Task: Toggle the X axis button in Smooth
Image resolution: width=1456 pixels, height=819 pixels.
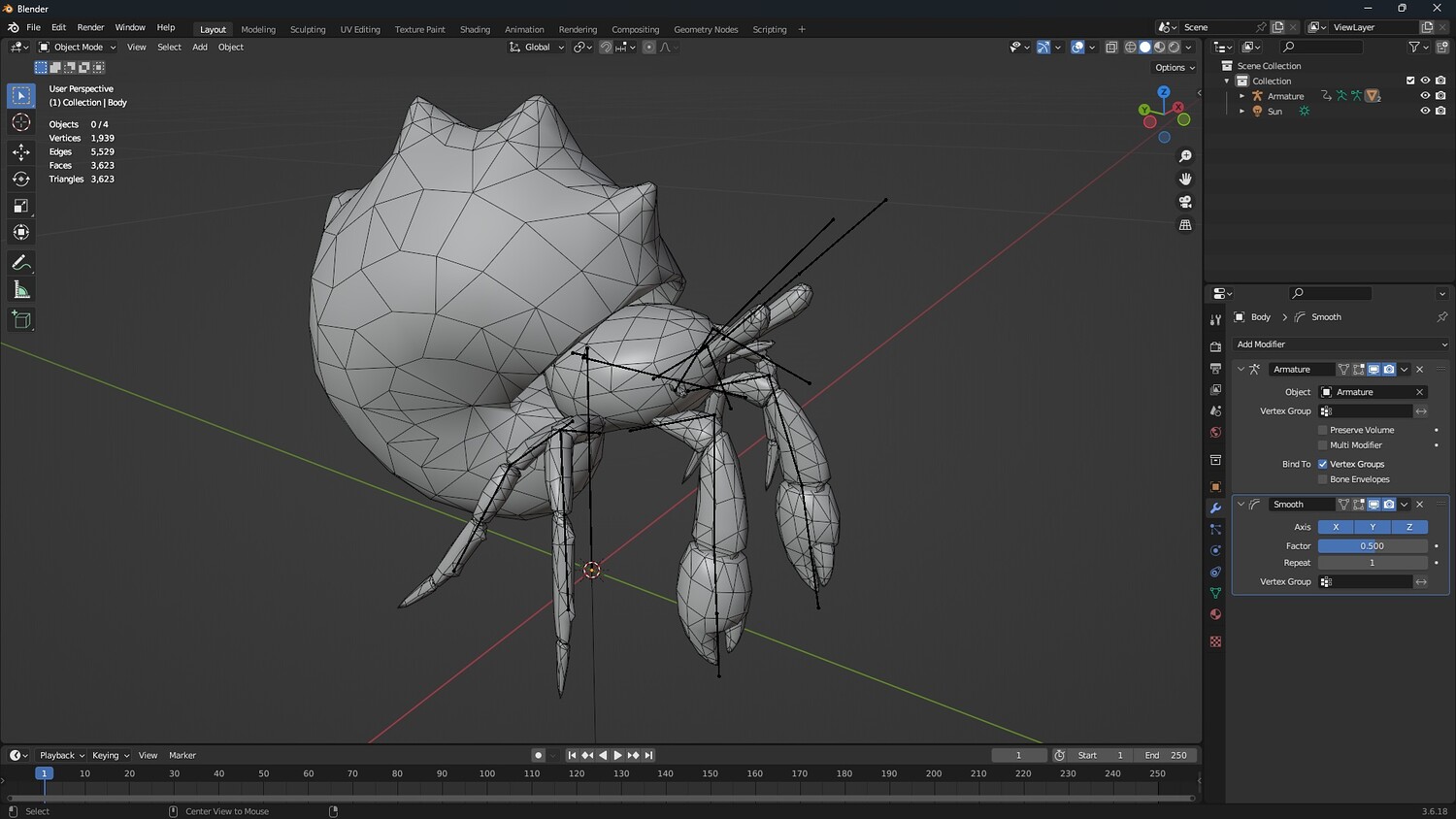Action: (1336, 527)
